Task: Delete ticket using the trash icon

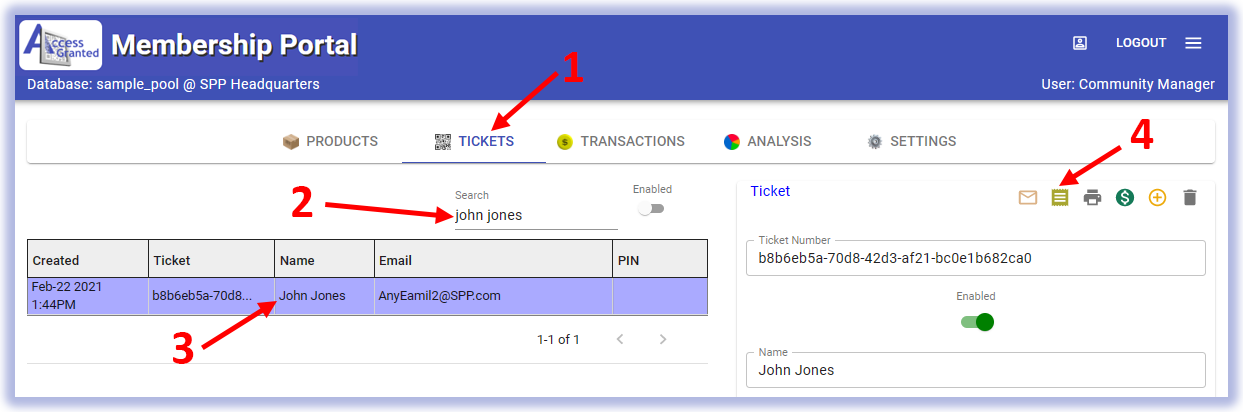Action: tap(1189, 198)
